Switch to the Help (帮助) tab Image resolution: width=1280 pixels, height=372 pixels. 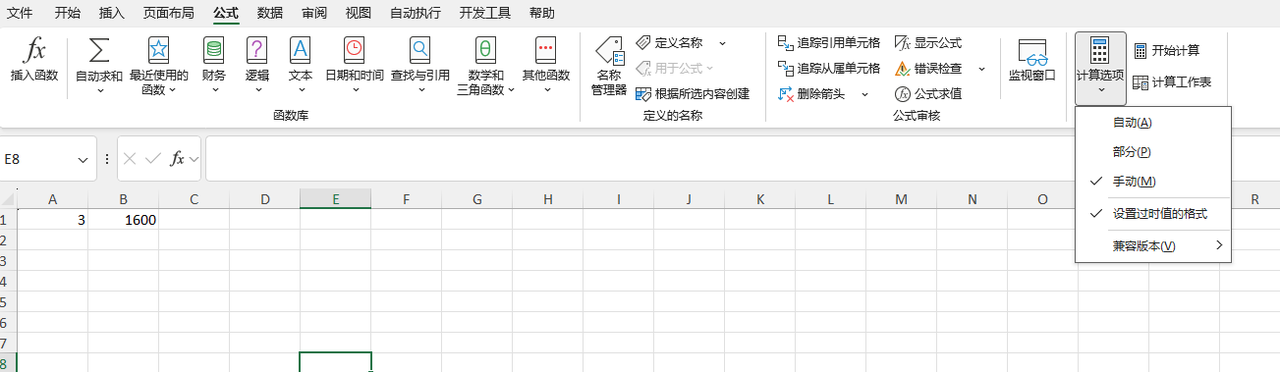[x=541, y=13]
